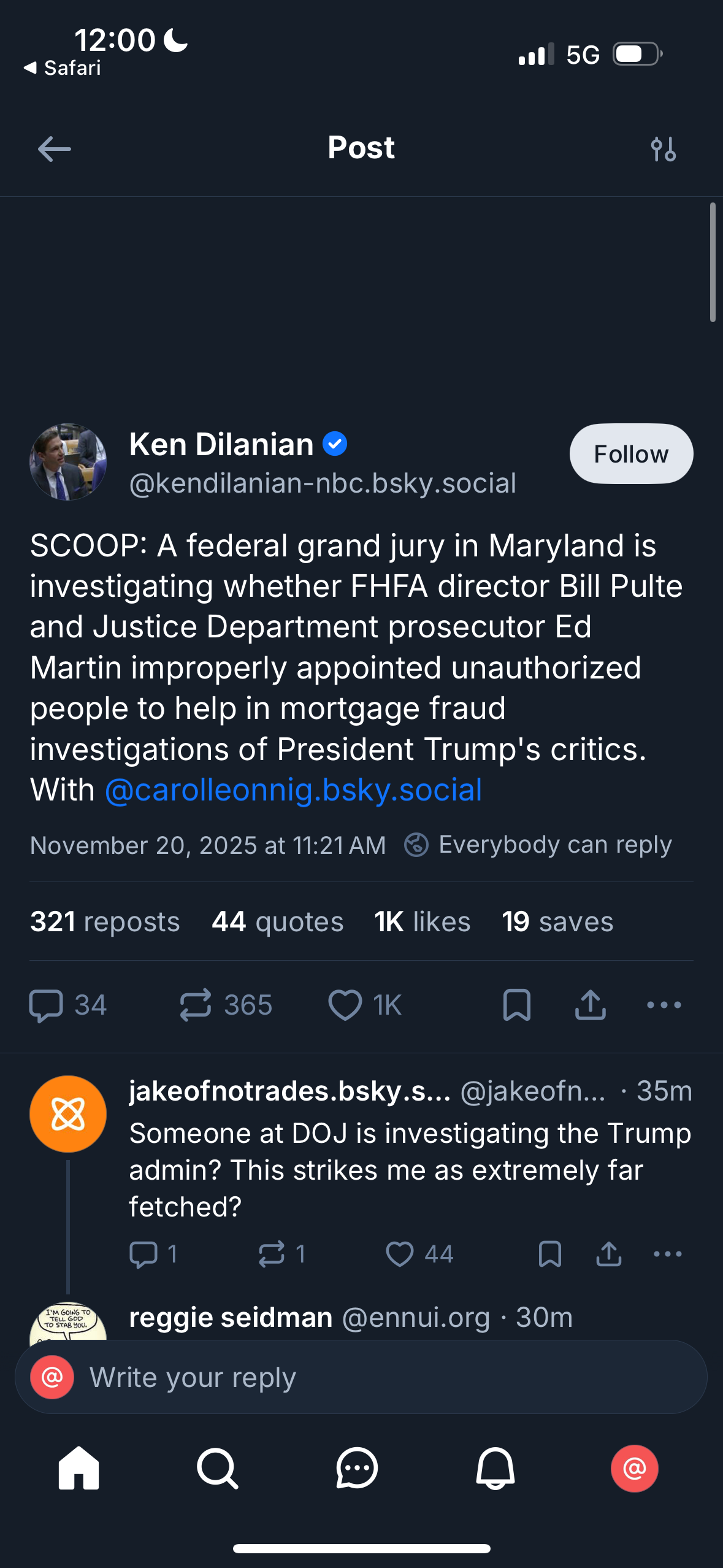Open the Everybody can reply setting

tap(538, 845)
